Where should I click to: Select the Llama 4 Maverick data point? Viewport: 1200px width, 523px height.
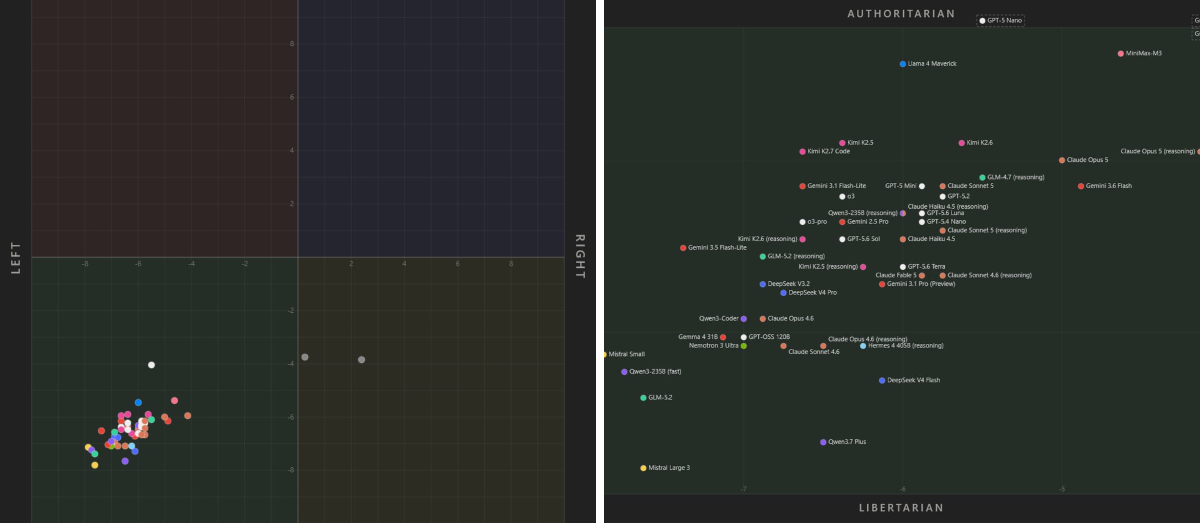pos(903,64)
